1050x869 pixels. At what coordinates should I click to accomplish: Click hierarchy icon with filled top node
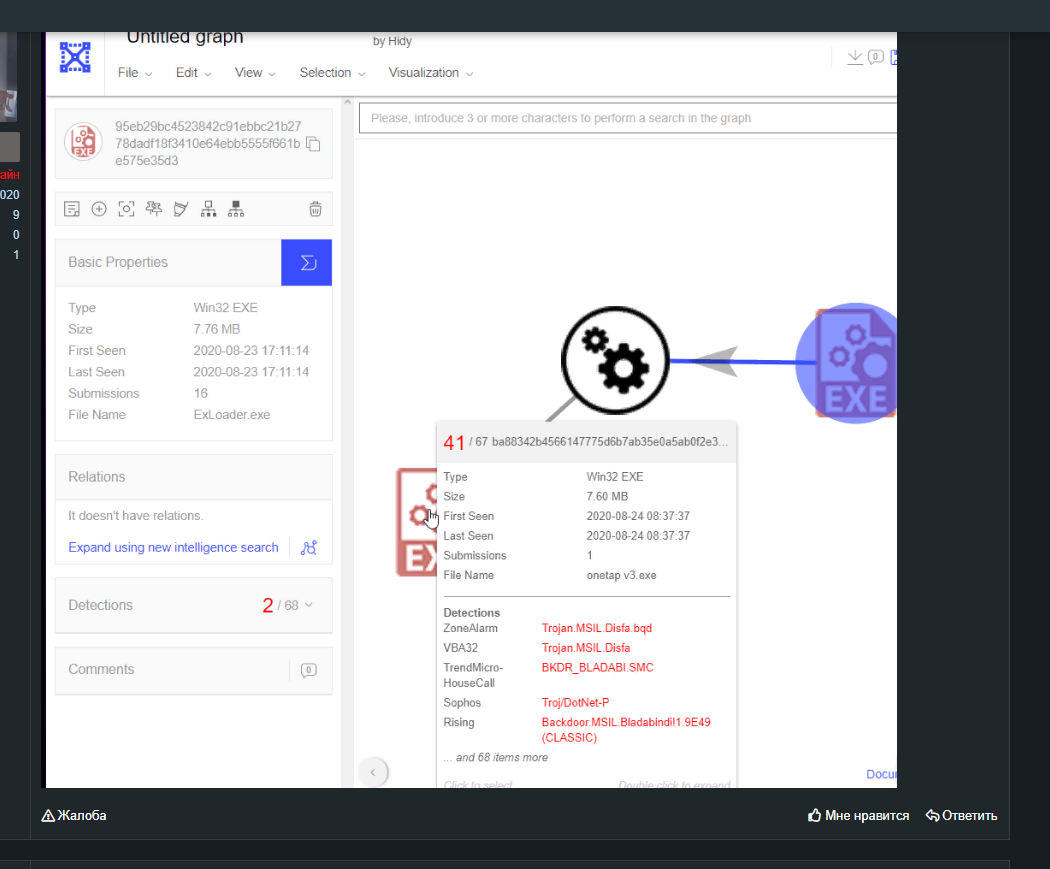coord(236,209)
